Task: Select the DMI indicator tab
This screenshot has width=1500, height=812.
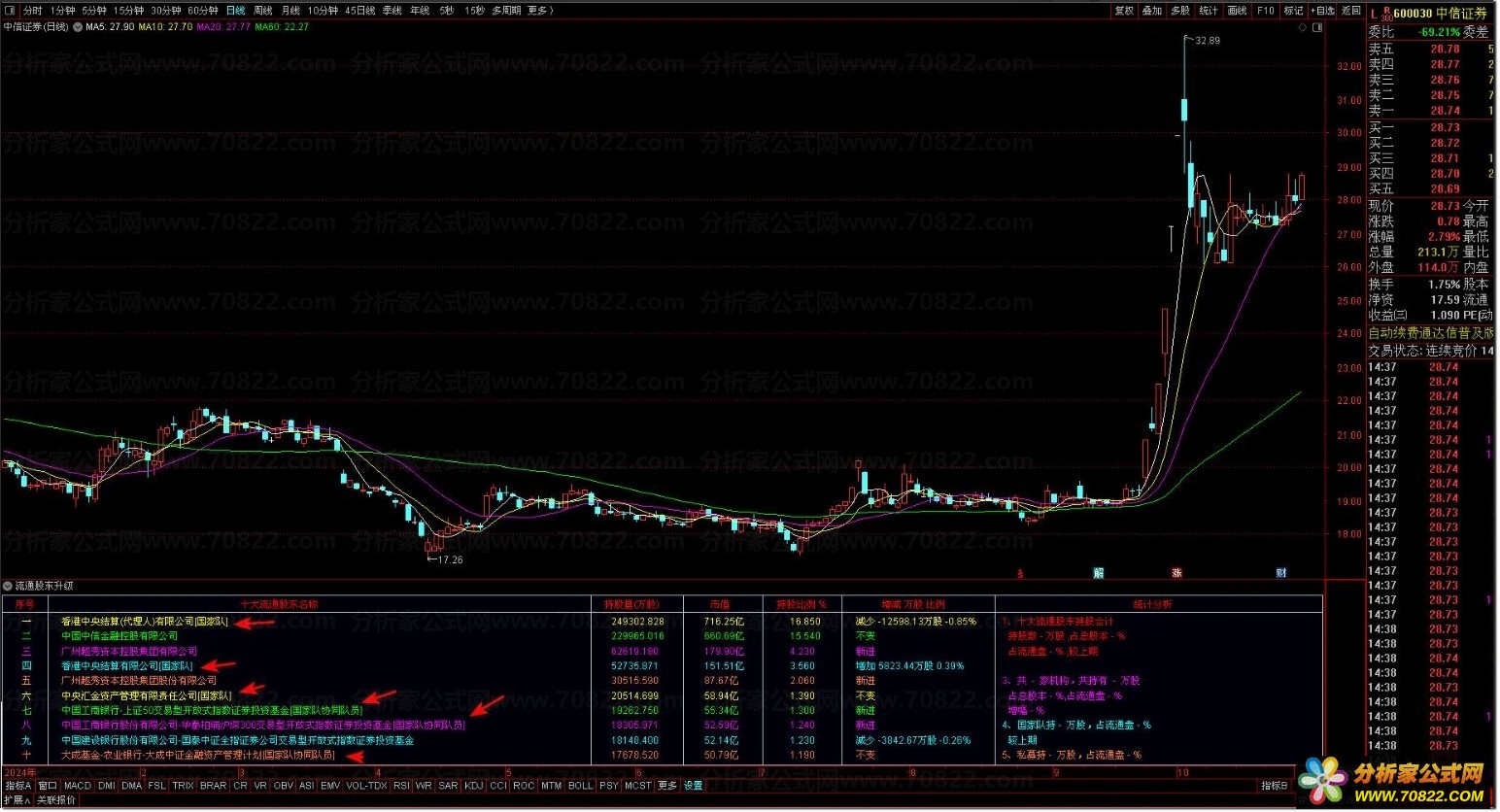Action: [x=106, y=786]
